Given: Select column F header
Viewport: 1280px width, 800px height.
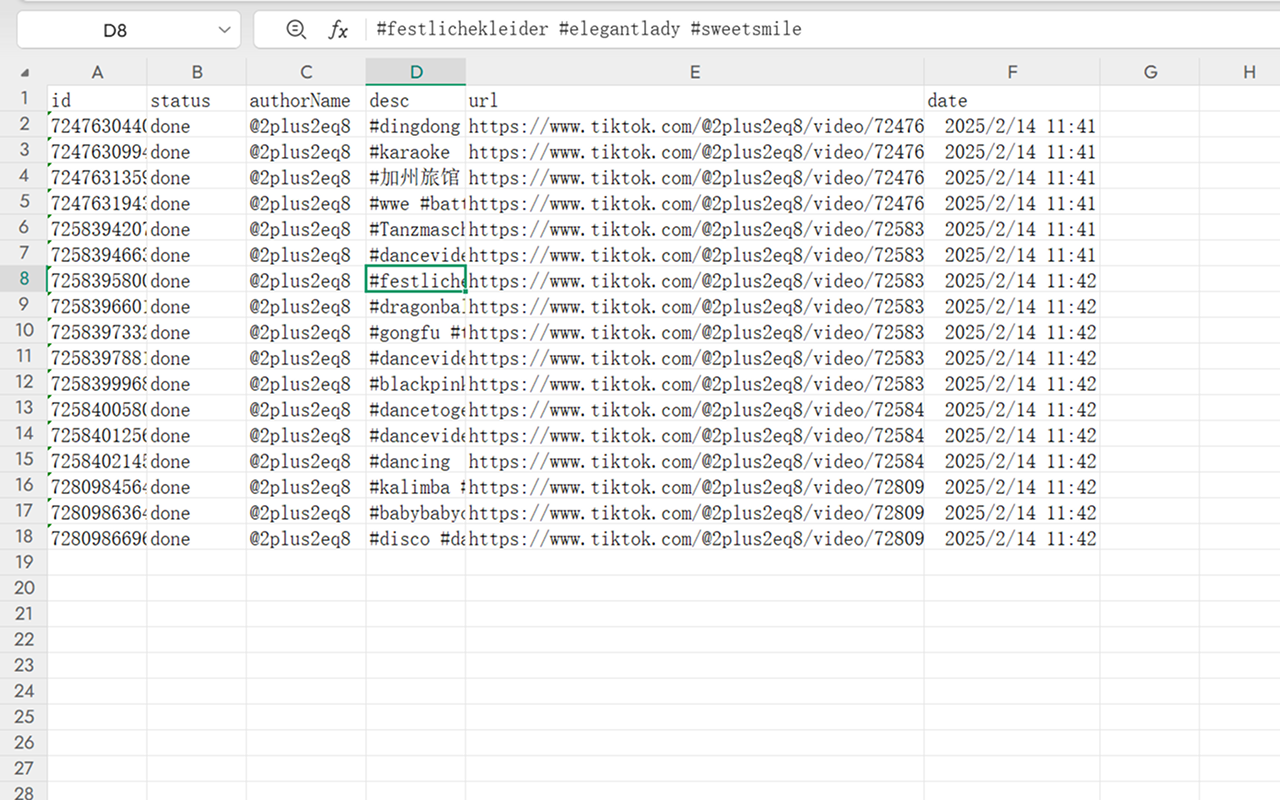Looking at the screenshot, I should [x=1012, y=72].
